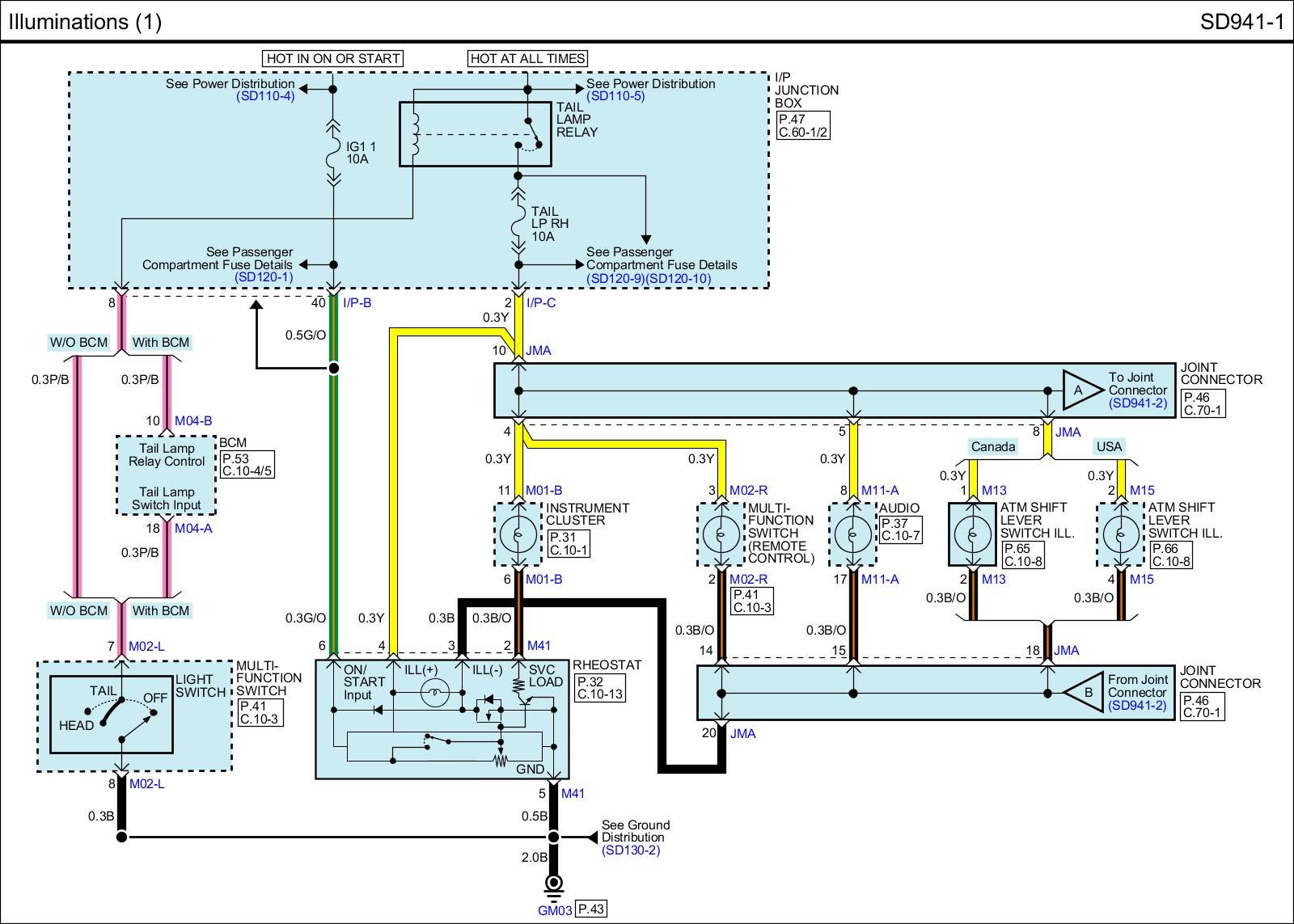Click the P.43 page reference box
This screenshot has height=924, width=1294.
[x=590, y=909]
